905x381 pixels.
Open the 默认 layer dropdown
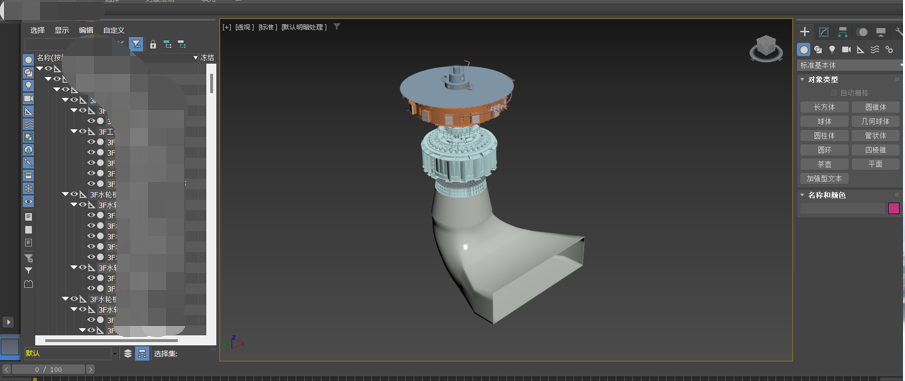coord(115,354)
